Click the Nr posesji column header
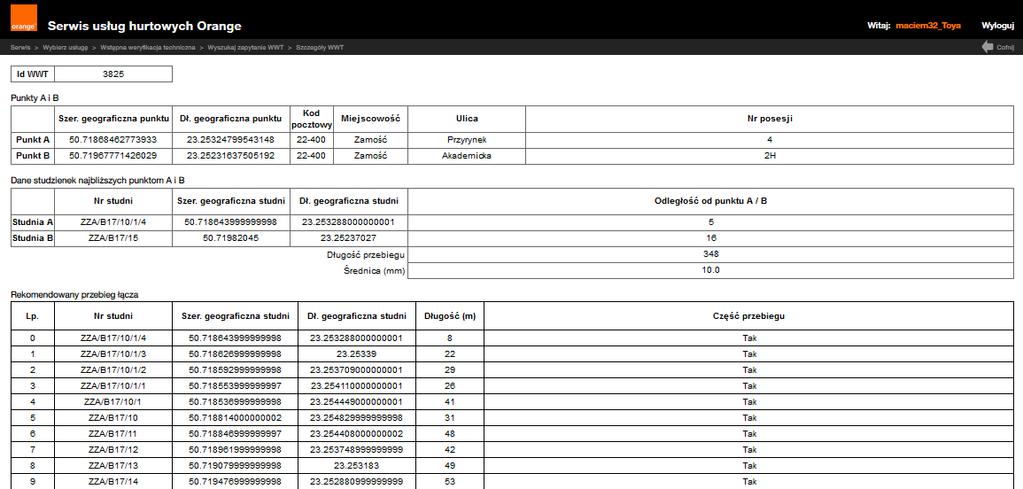Image resolution: width=1023 pixels, height=489 pixels. coord(770,119)
